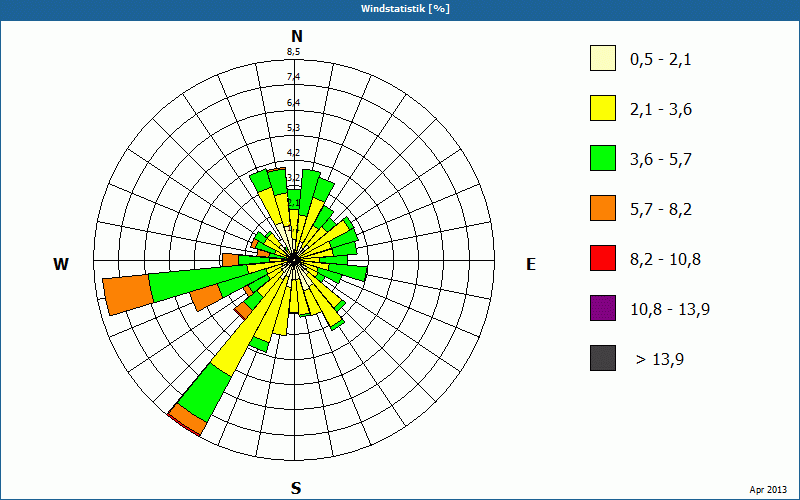The height and width of the screenshot is (500, 800).
Task: Click the 8,5 radial axis value
Action: pyautogui.click(x=293, y=52)
